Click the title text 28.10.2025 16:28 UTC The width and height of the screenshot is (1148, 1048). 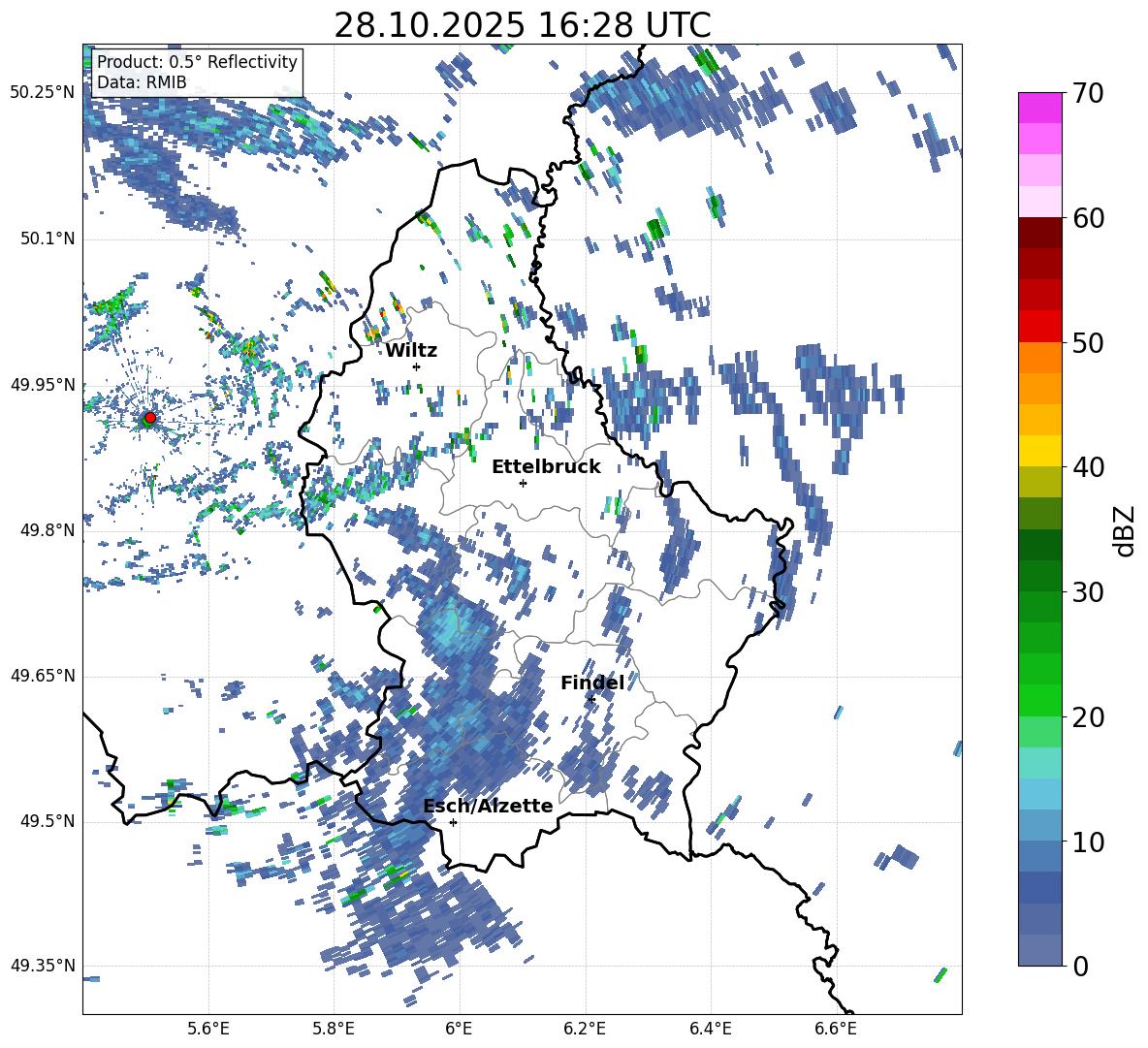coord(522,25)
